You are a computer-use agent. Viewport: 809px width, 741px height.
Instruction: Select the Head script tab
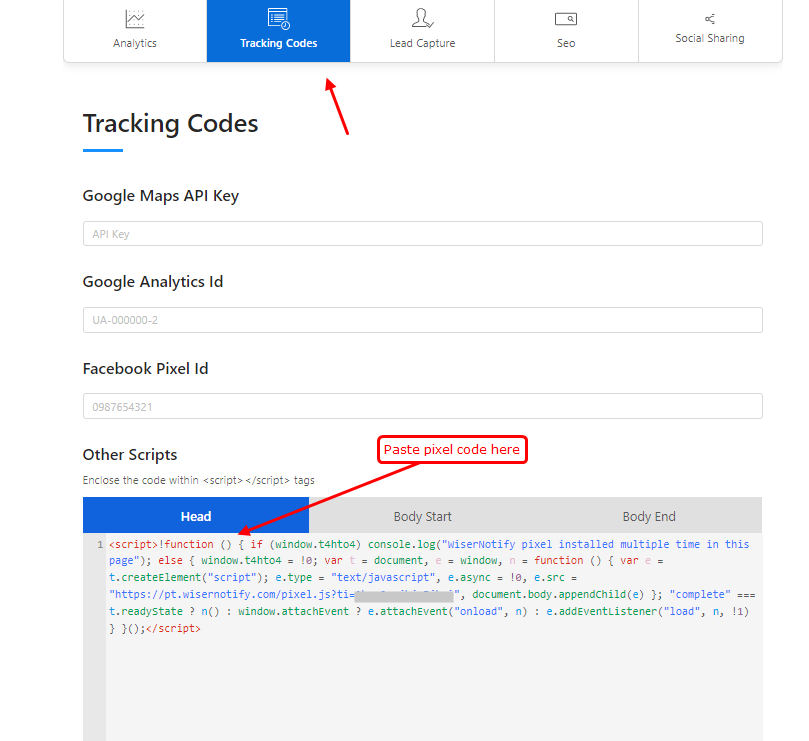coord(196,516)
